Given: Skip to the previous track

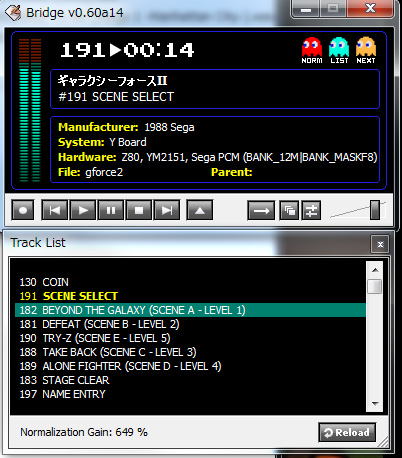Looking at the screenshot, I should click(x=55, y=210).
